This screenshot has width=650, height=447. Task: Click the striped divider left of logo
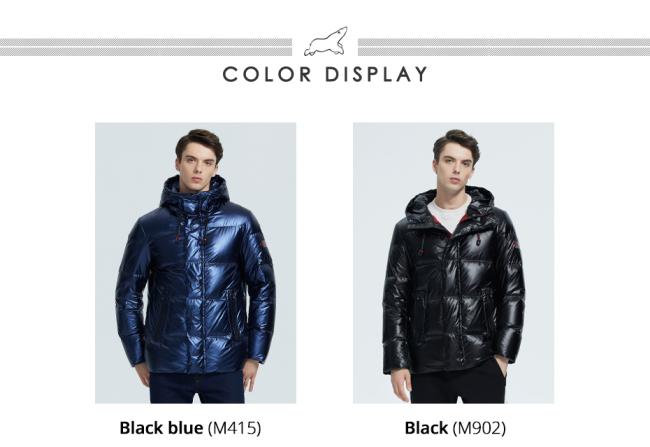pos(146,47)
